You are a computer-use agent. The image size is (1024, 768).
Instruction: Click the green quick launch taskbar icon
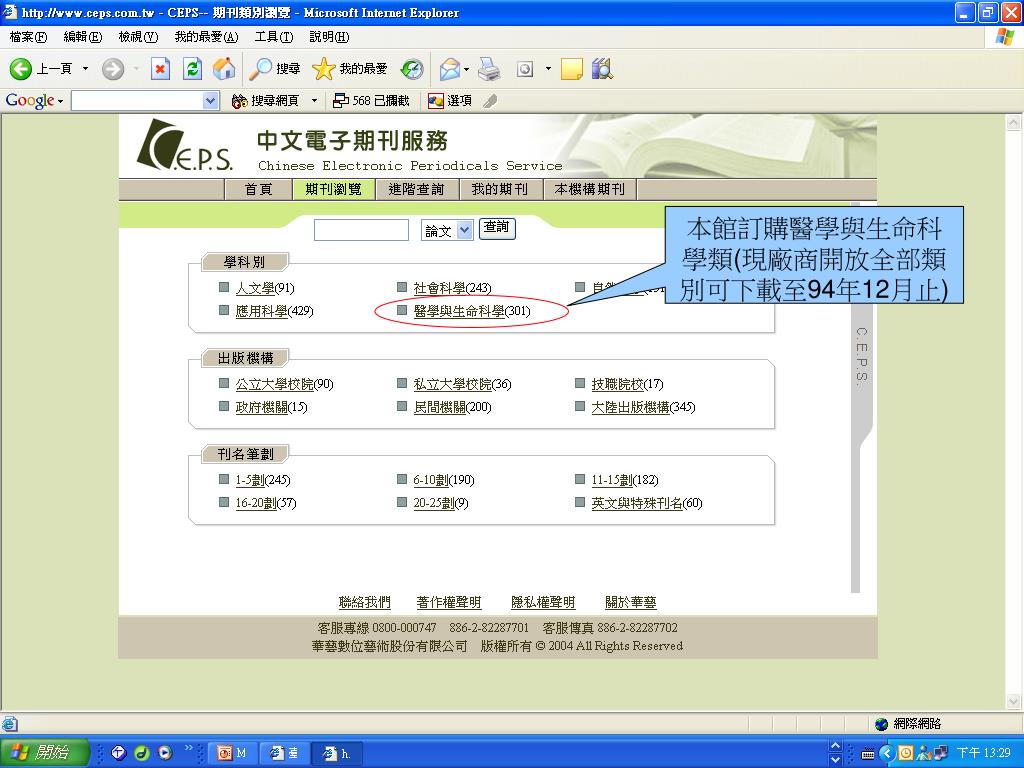[x=142, y=753]
